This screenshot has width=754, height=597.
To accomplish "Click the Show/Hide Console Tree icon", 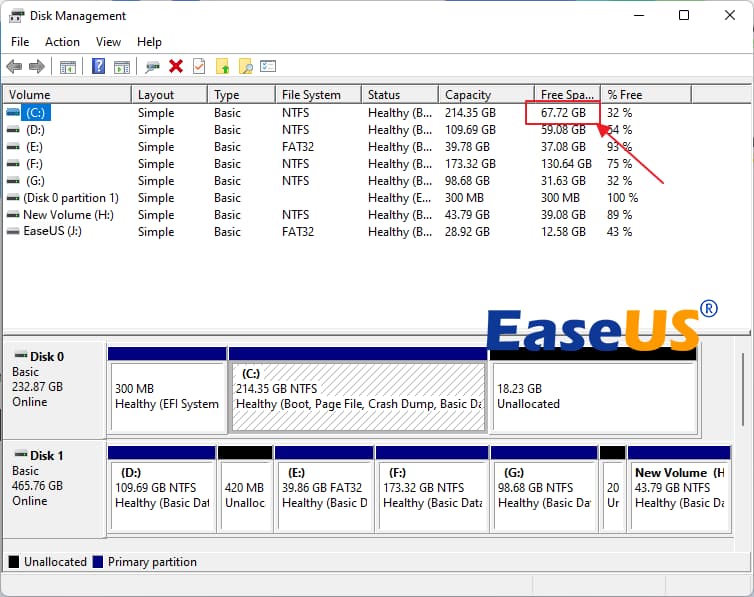I will point(68,66).
